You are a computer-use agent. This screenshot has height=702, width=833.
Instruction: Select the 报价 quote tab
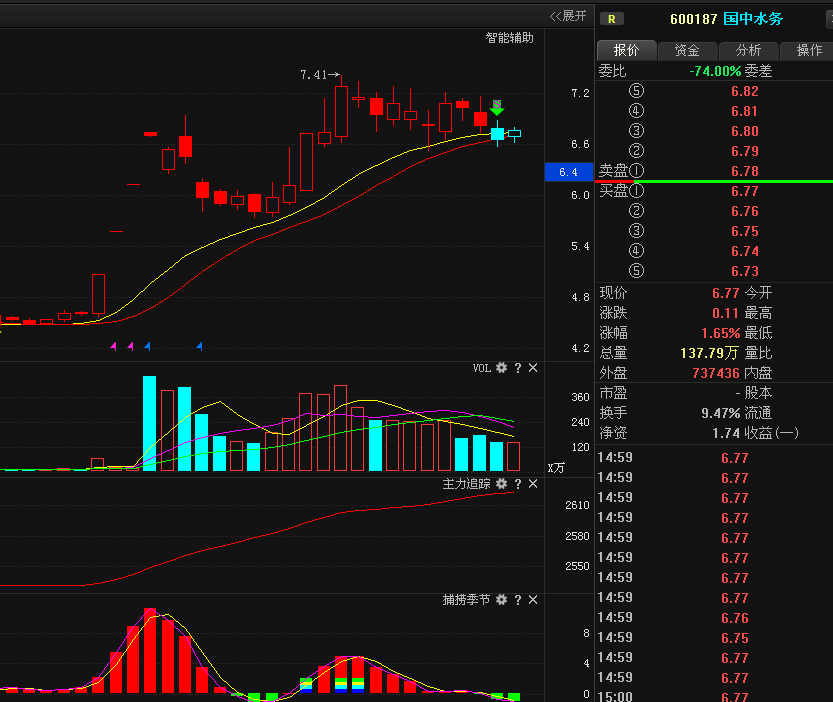(627, 50)
